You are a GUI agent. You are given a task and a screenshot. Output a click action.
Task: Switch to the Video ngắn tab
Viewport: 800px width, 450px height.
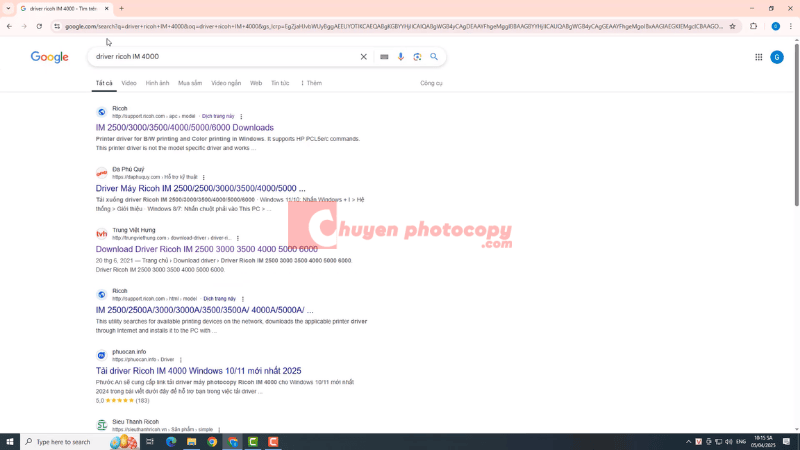[226, 83]
